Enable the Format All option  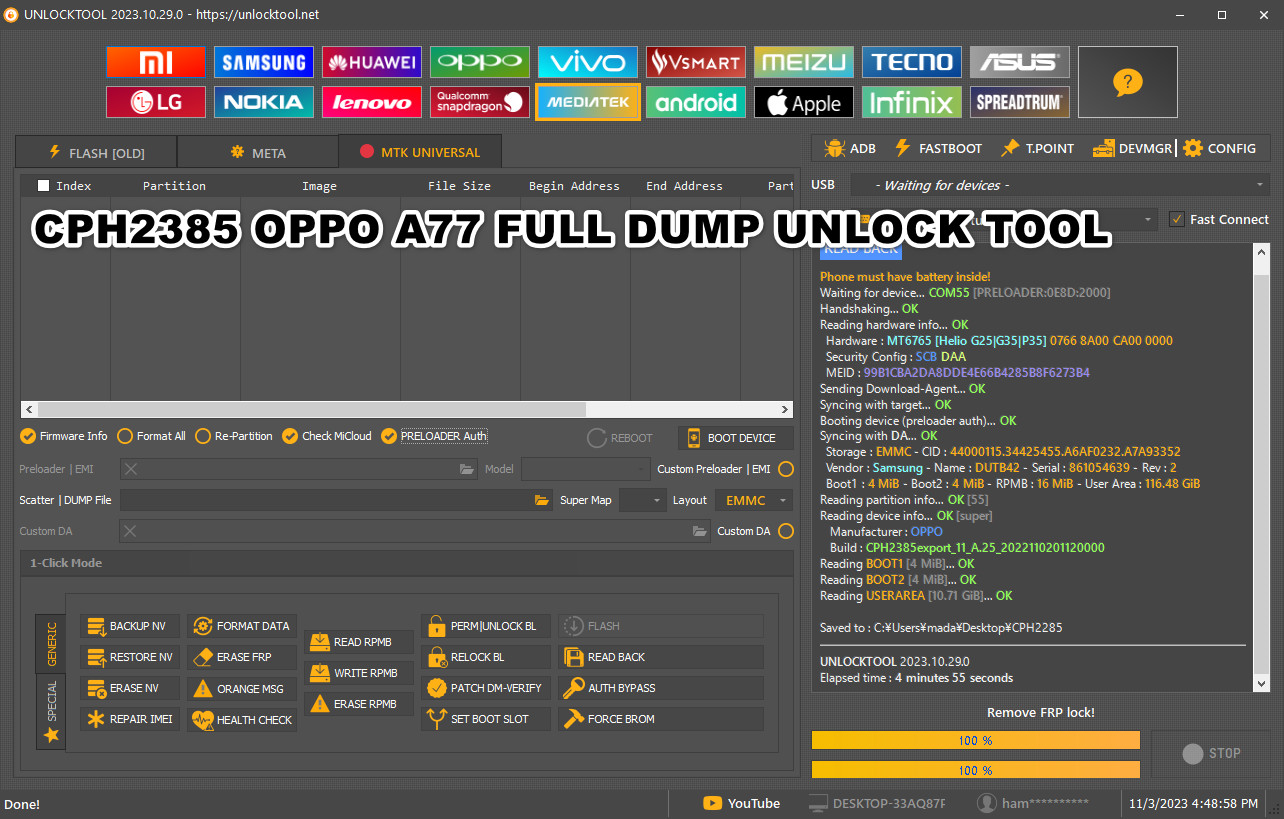point(151,436)
